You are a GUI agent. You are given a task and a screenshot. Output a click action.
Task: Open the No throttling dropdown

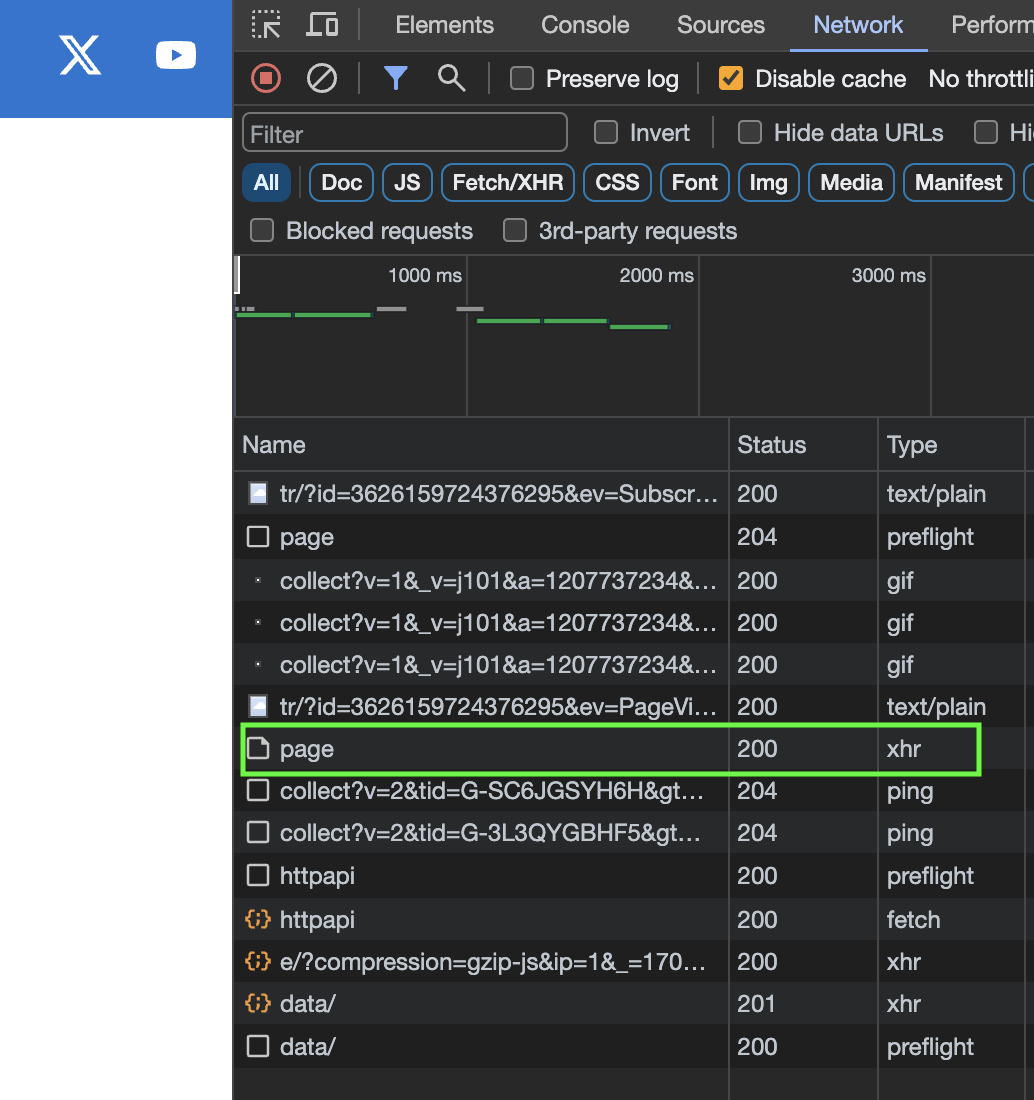[980, 79]
